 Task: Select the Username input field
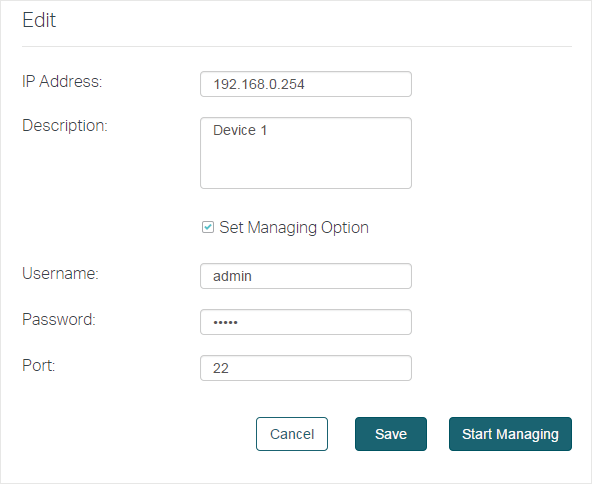pos(306,276)
